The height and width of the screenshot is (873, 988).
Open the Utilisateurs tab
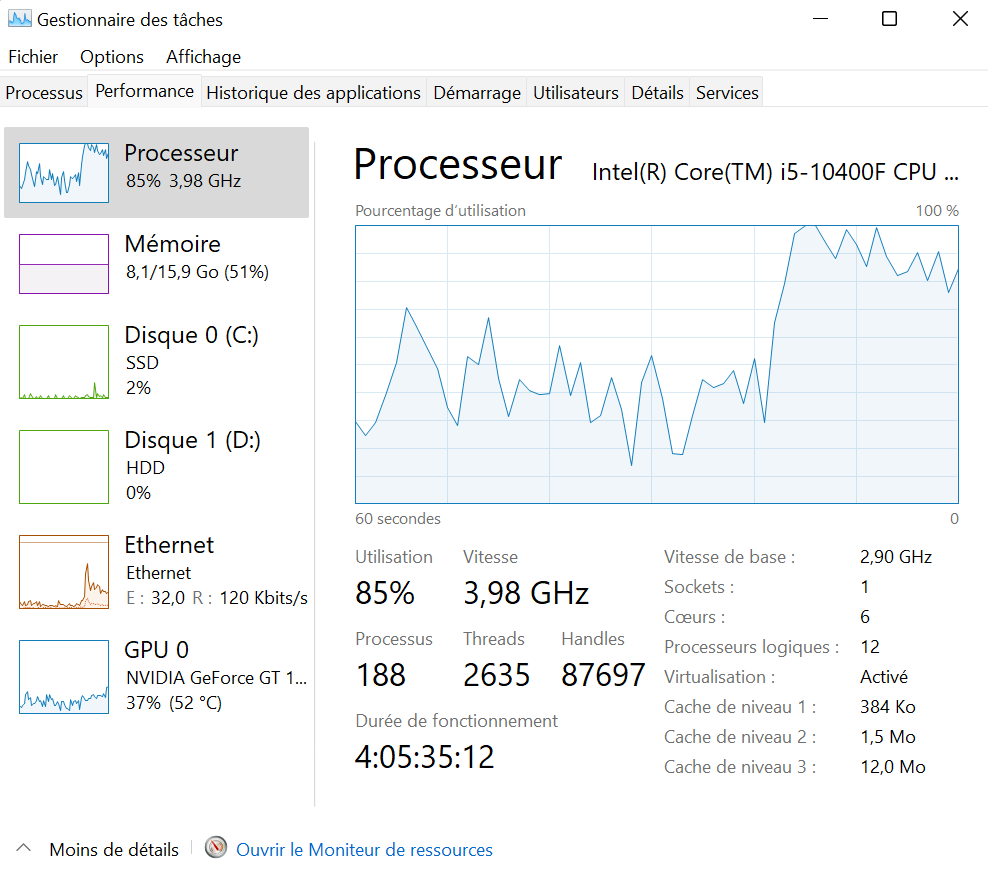(x=576, y=93)
